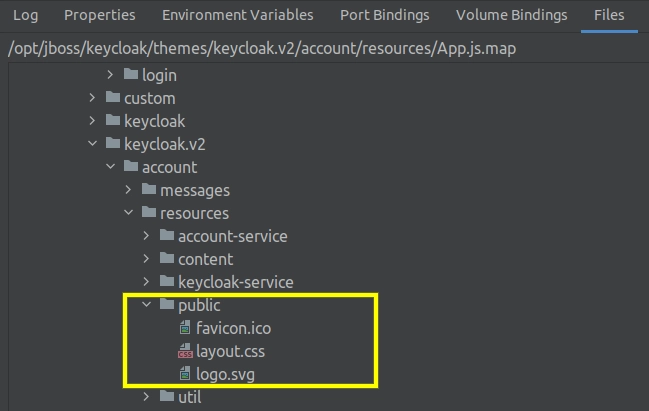Image resolution: width=649 pixels, height=411 pixels.
Task: Click the logo.svg file icon
Action: [185, 374]
